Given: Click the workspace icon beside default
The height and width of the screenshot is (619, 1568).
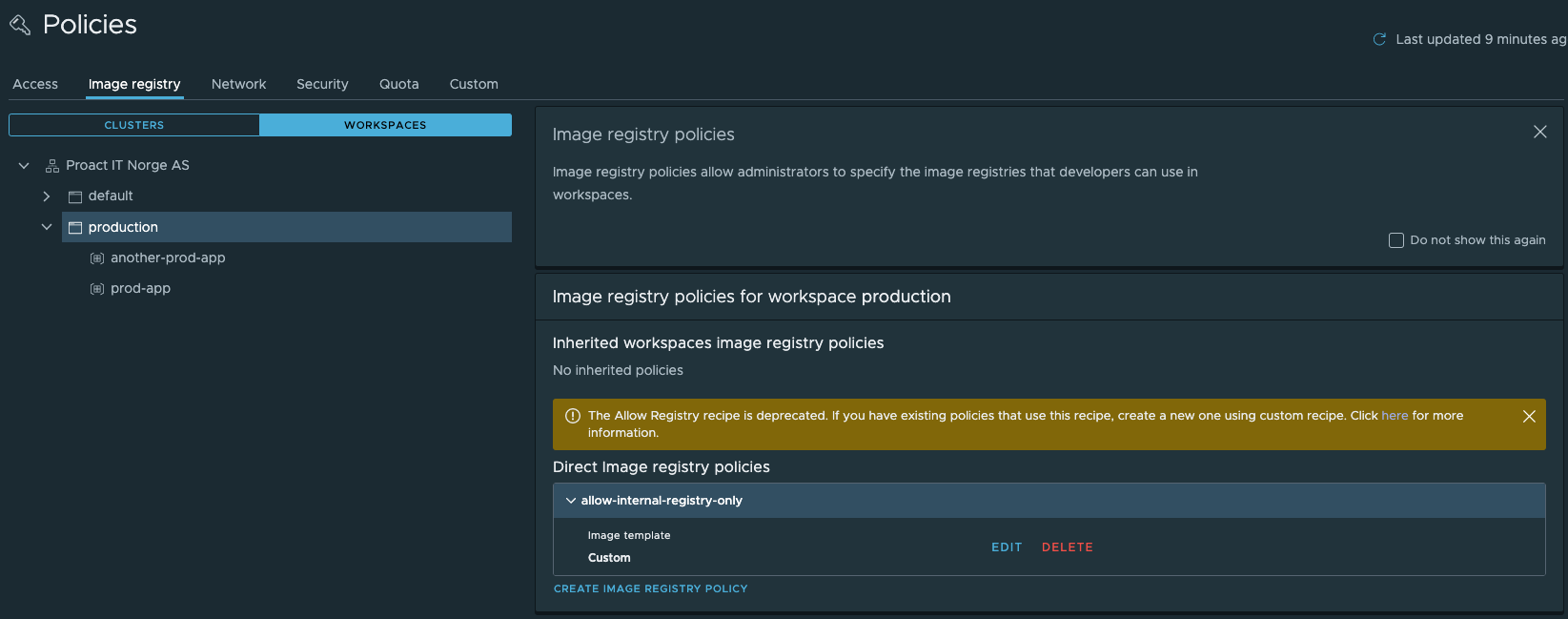Looking at the screenshot, I should point(75,196).
